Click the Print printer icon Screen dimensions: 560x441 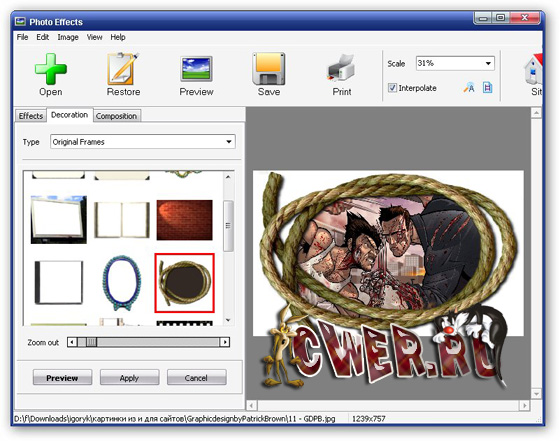341,68
